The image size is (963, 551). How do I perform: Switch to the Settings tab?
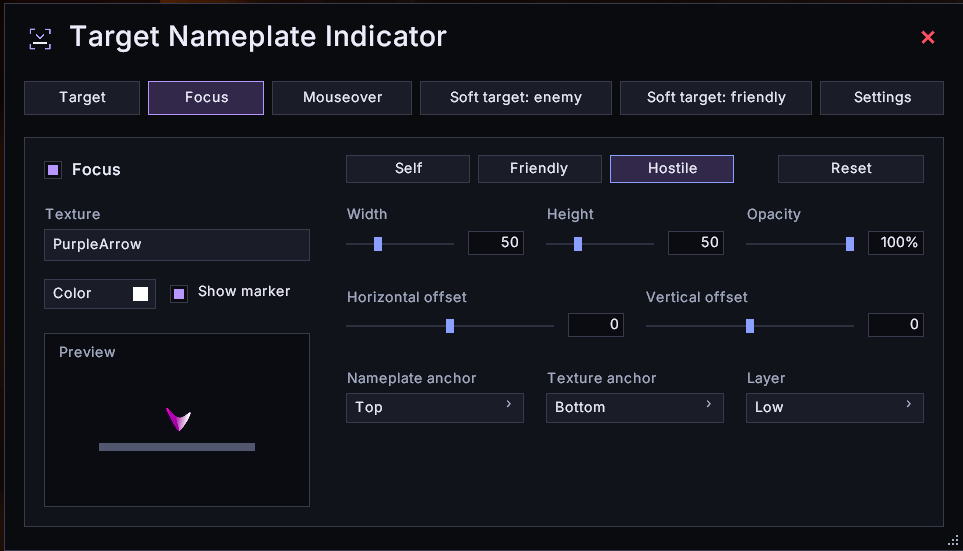(882, 98)
